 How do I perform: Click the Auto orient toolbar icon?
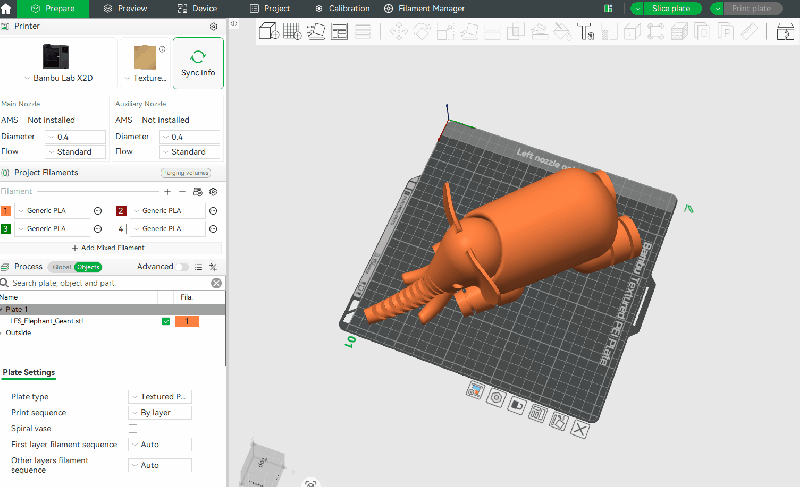click(x=316, y=31)
